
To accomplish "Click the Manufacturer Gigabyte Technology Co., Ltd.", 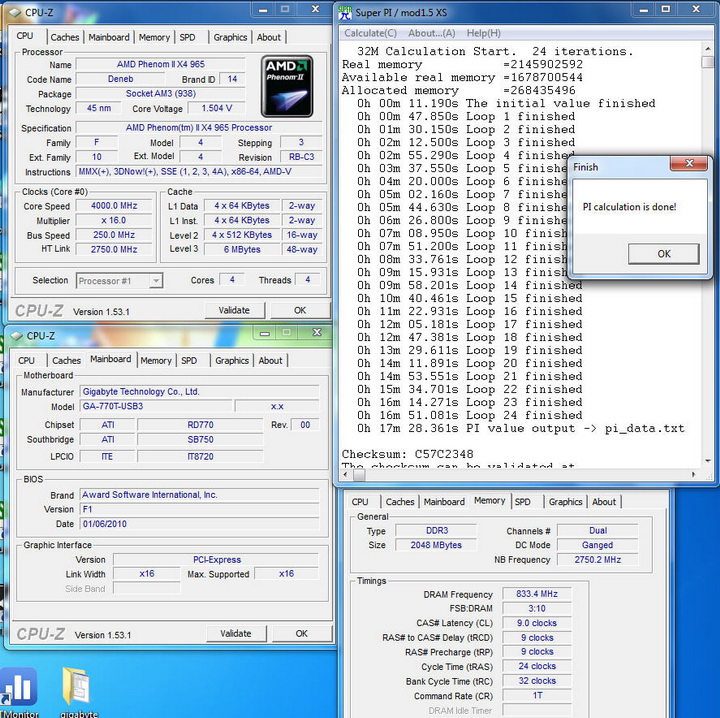I will [200, 392].
